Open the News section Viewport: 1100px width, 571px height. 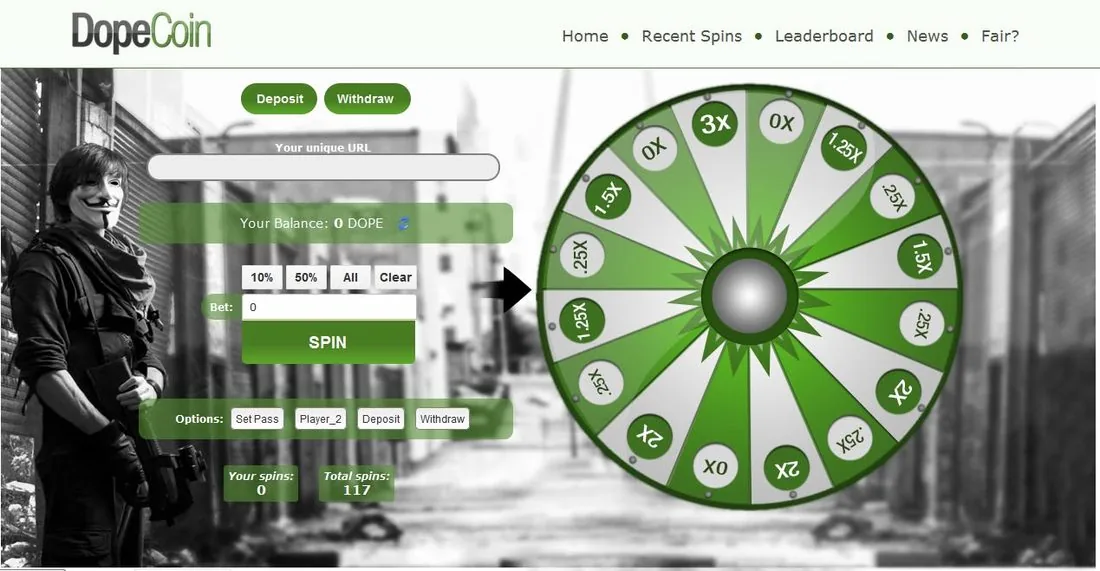point(927,36)
